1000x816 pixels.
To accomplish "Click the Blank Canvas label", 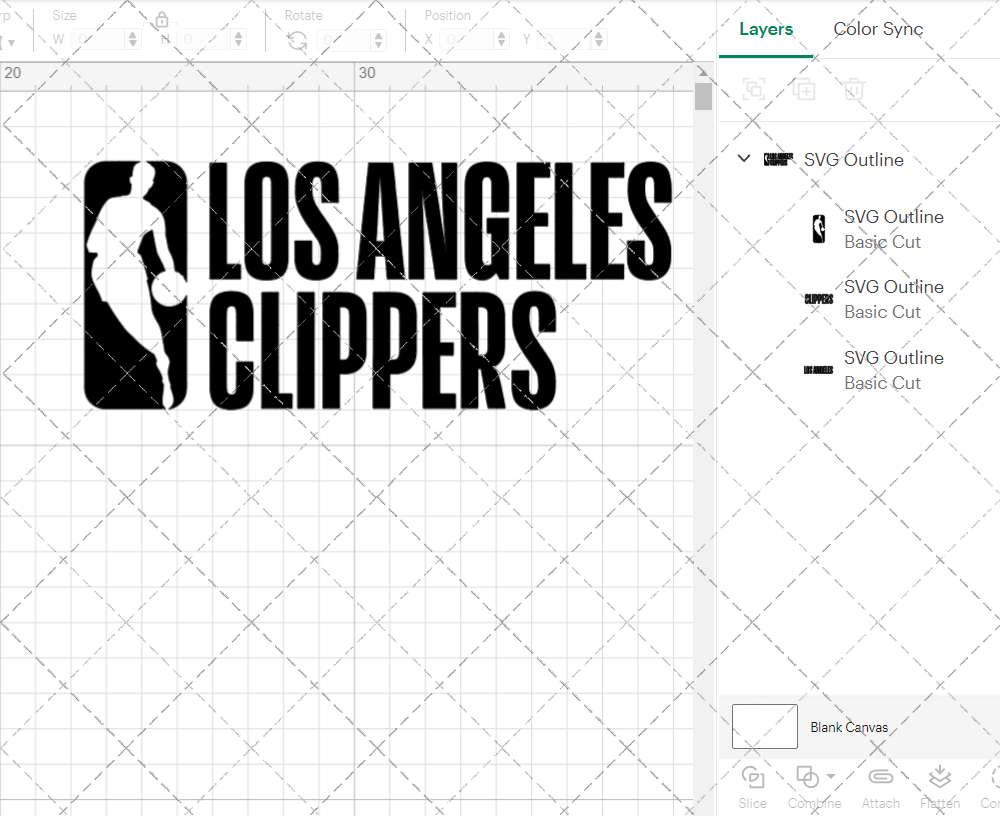I will 849,727.
